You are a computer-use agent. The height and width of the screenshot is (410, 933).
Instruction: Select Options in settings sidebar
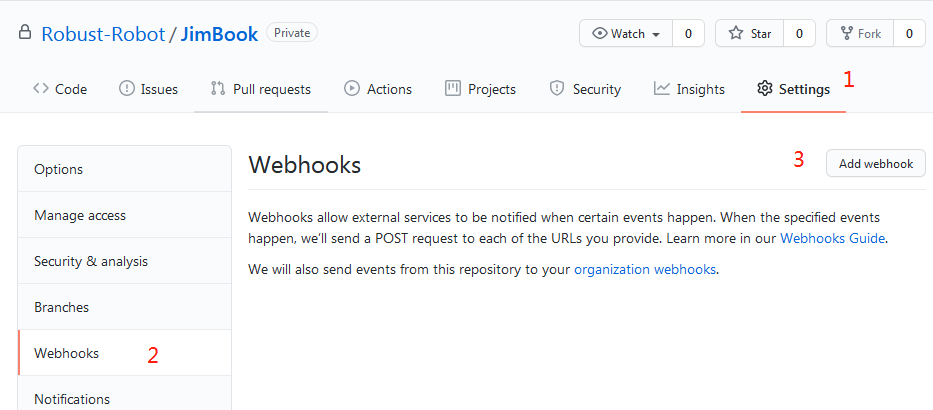124,170
